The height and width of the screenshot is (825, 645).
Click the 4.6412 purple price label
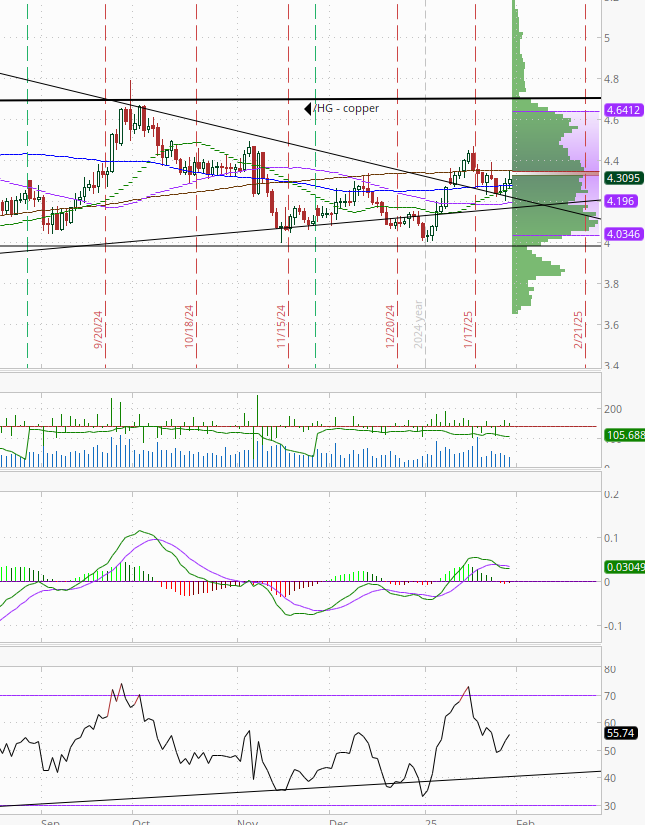tap(623, 110)
